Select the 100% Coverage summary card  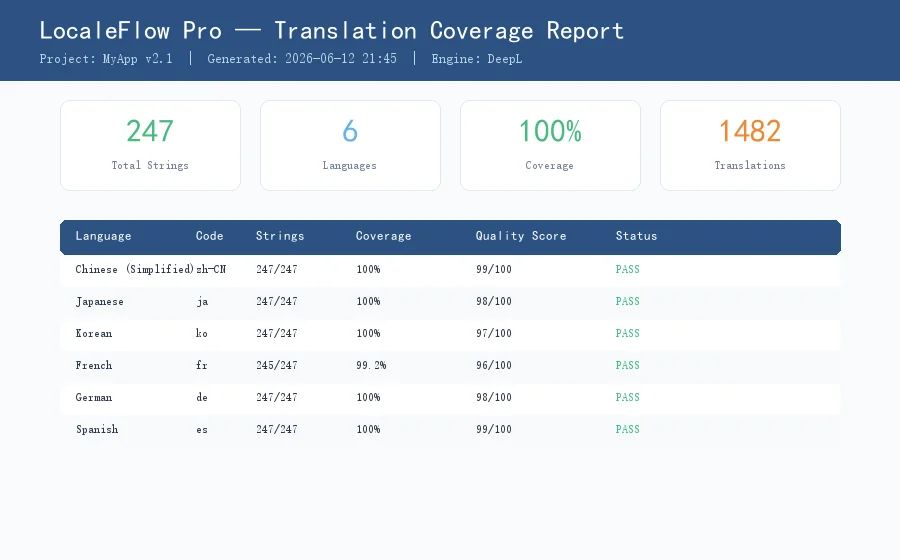550,145
